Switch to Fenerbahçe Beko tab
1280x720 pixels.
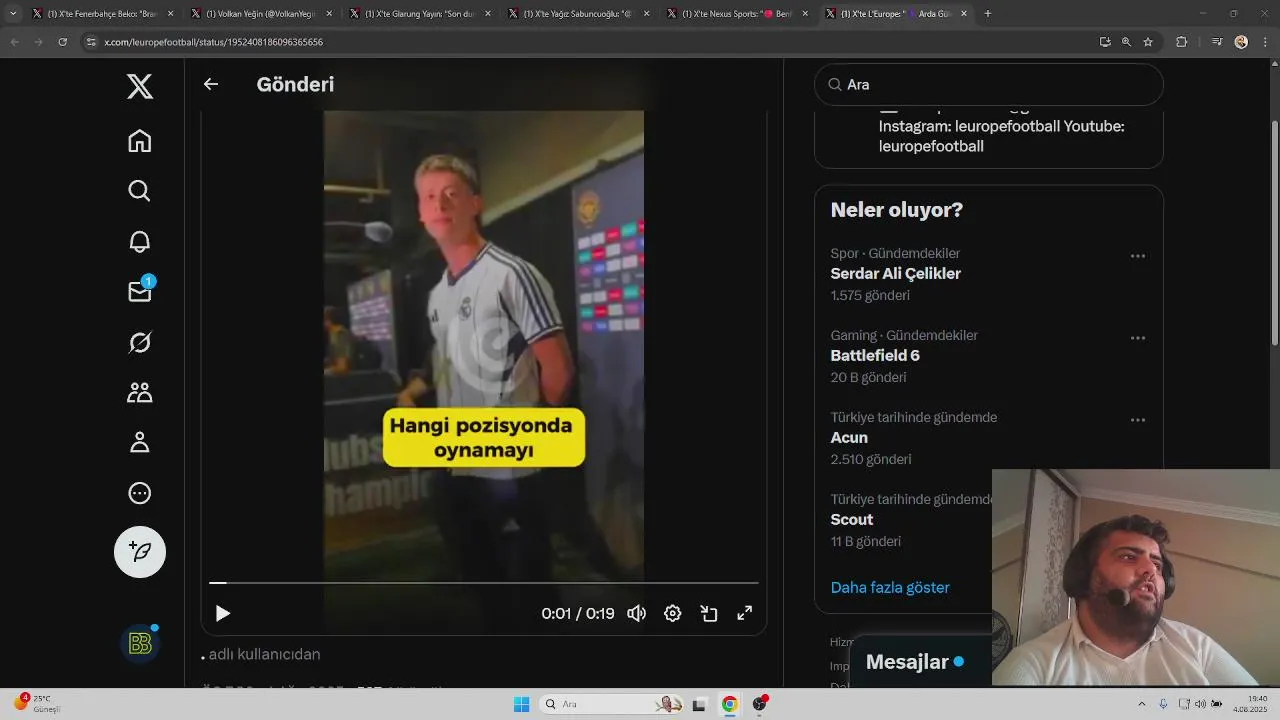103,14
